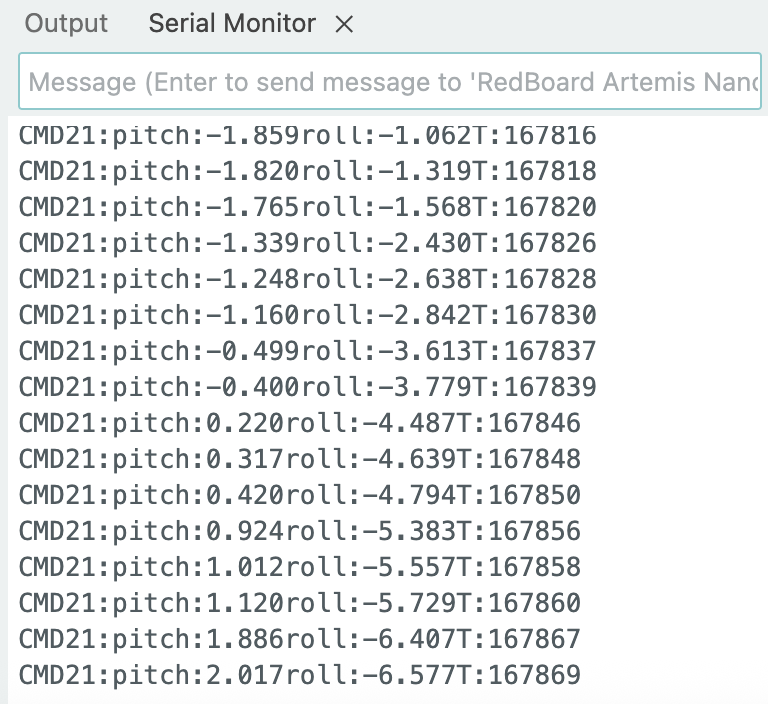
Task: Select the Serial Monitor tab
Action: pos(232,24)
